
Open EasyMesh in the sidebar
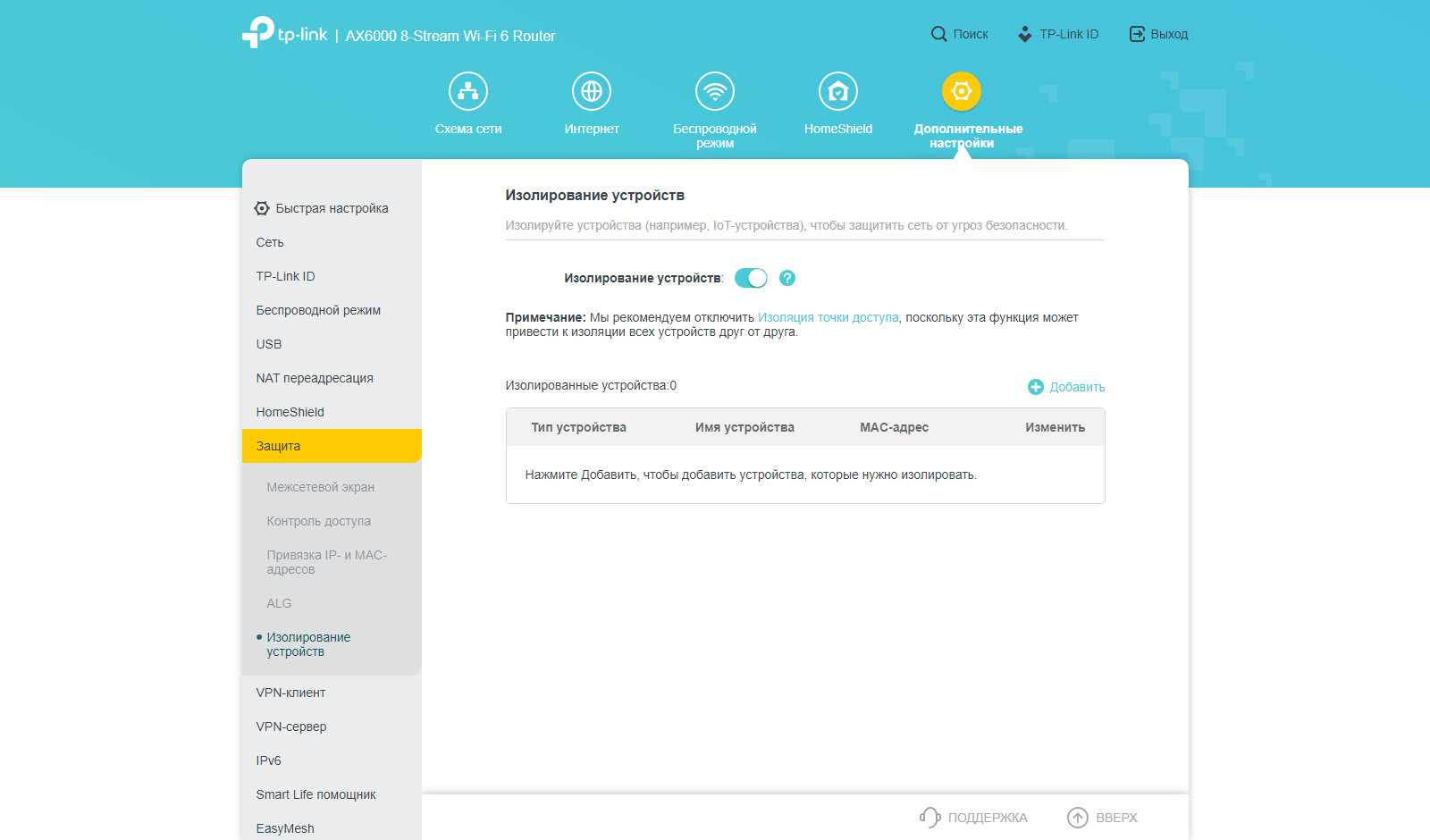(332, 828)
